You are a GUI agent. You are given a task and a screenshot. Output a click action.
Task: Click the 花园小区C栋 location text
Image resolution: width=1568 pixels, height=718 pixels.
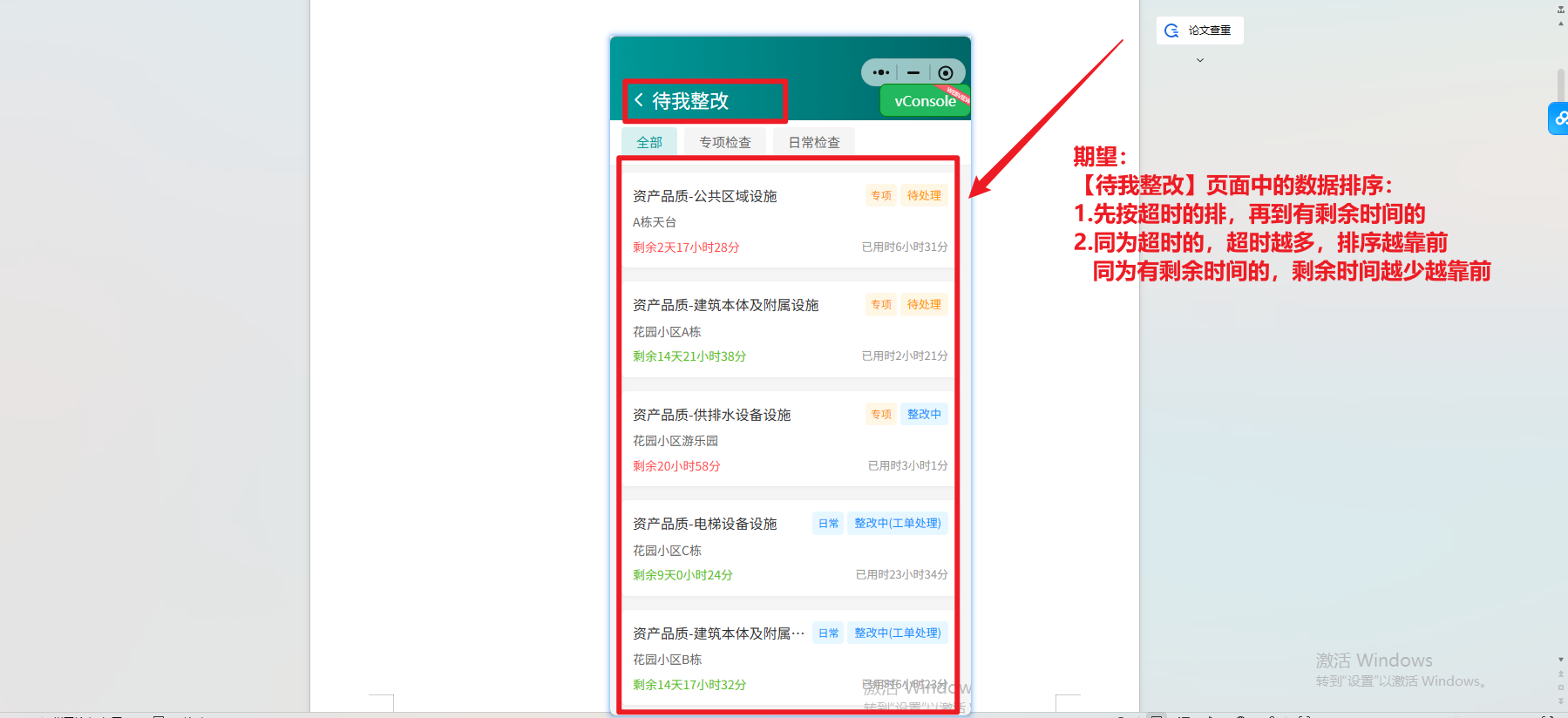667,551
